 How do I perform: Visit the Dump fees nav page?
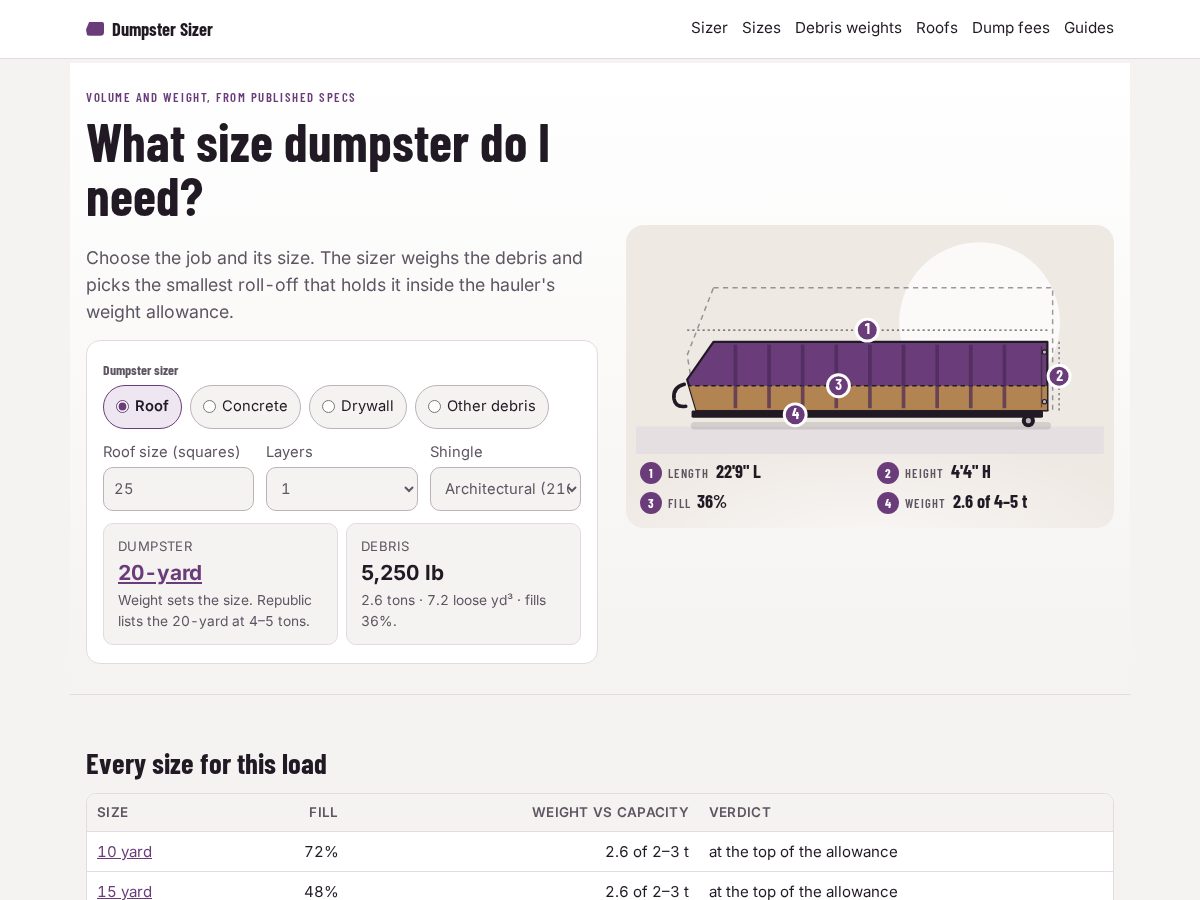coord(1011,28)
